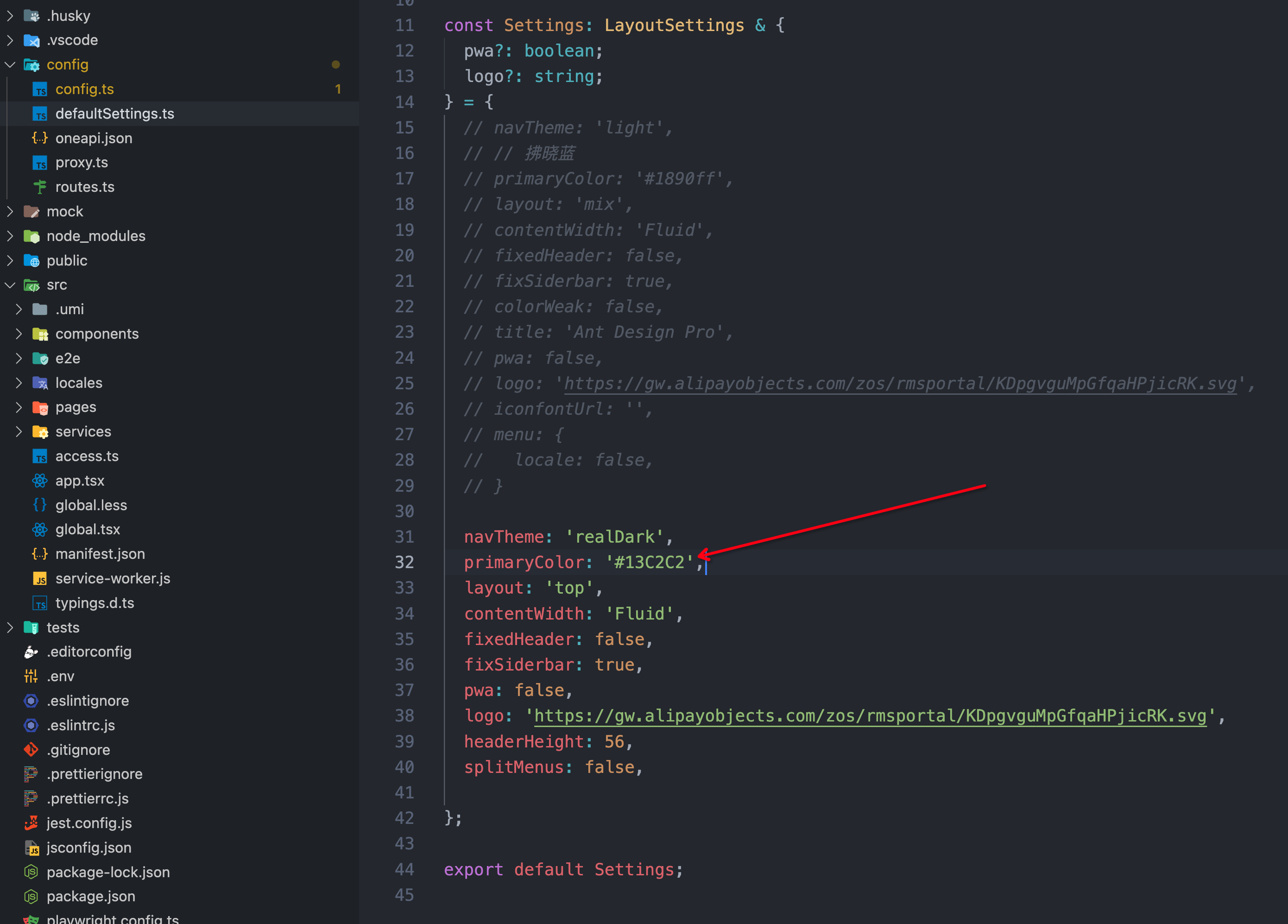Click the problem count badge on config.ts

coord(338,89)
